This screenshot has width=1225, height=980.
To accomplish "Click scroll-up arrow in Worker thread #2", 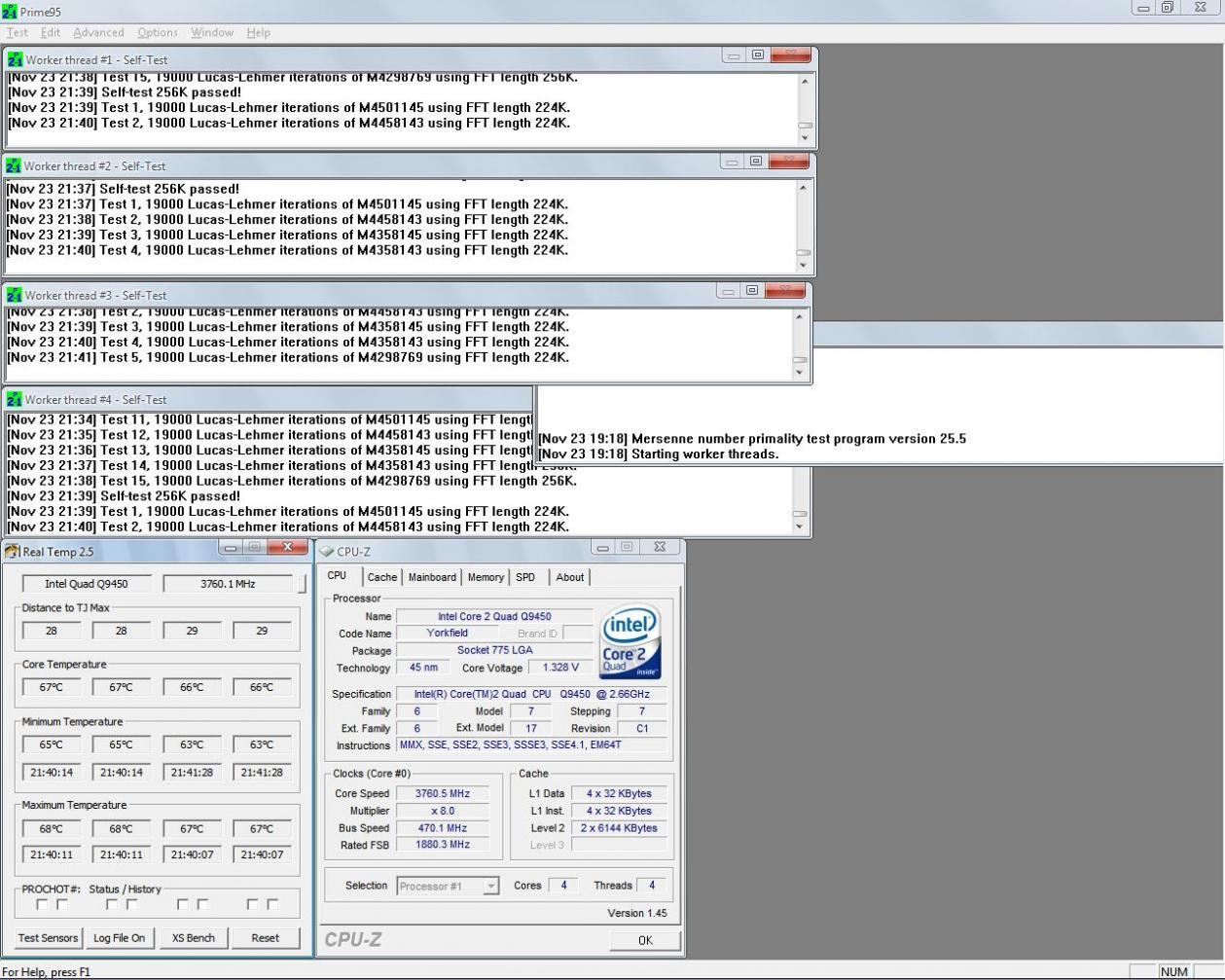I will (x=803, y=187).
